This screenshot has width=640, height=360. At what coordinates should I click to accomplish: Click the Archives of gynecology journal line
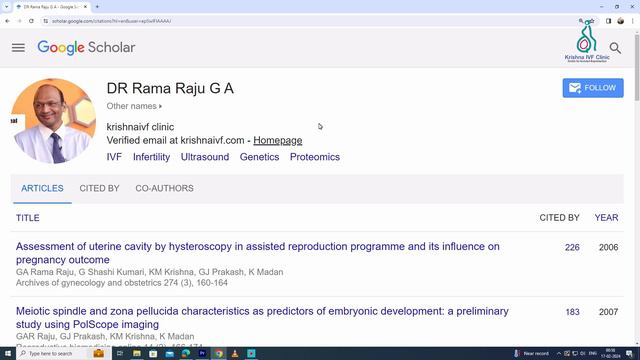pos(122,283)
